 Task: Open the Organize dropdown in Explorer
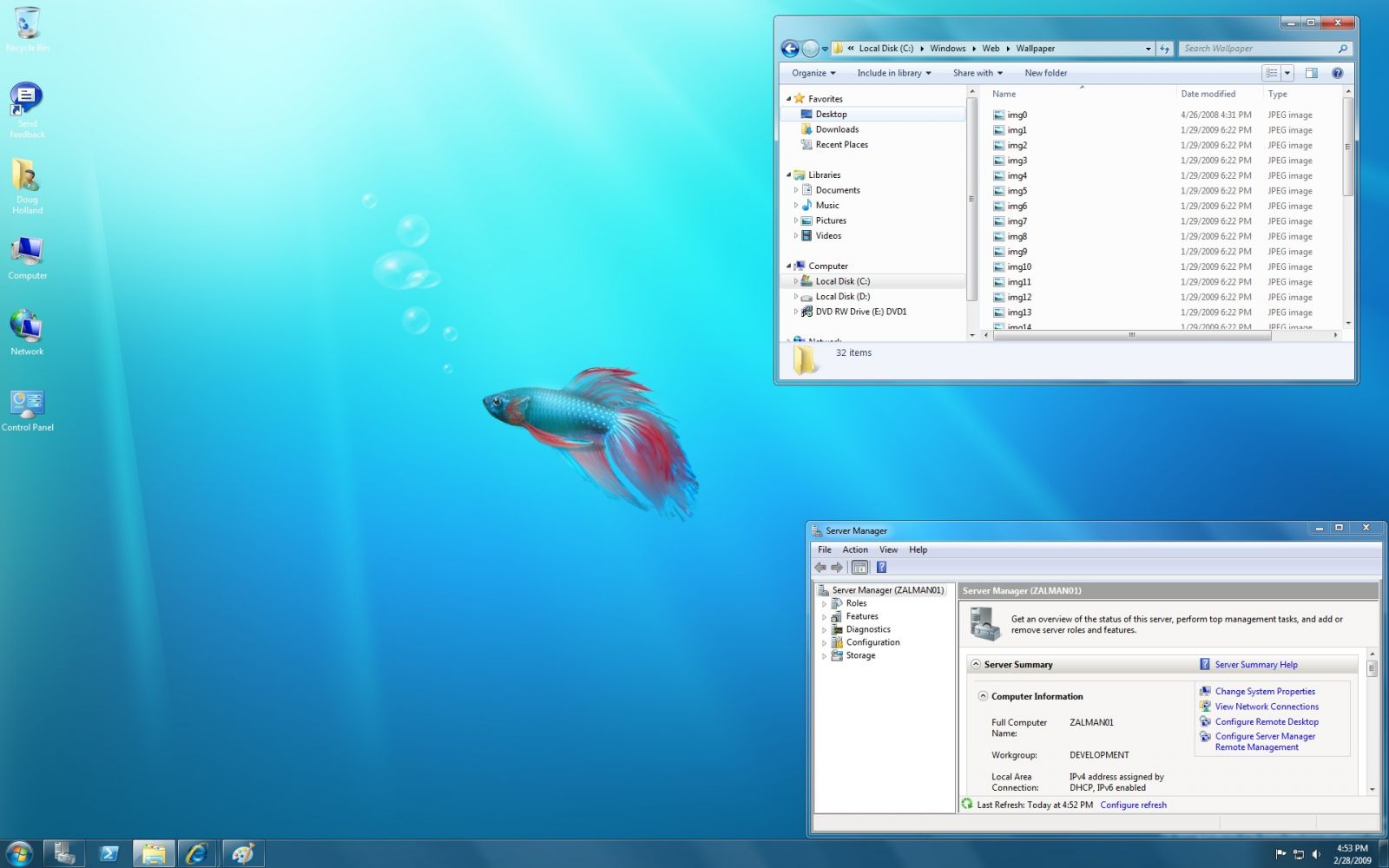point(813,73)
